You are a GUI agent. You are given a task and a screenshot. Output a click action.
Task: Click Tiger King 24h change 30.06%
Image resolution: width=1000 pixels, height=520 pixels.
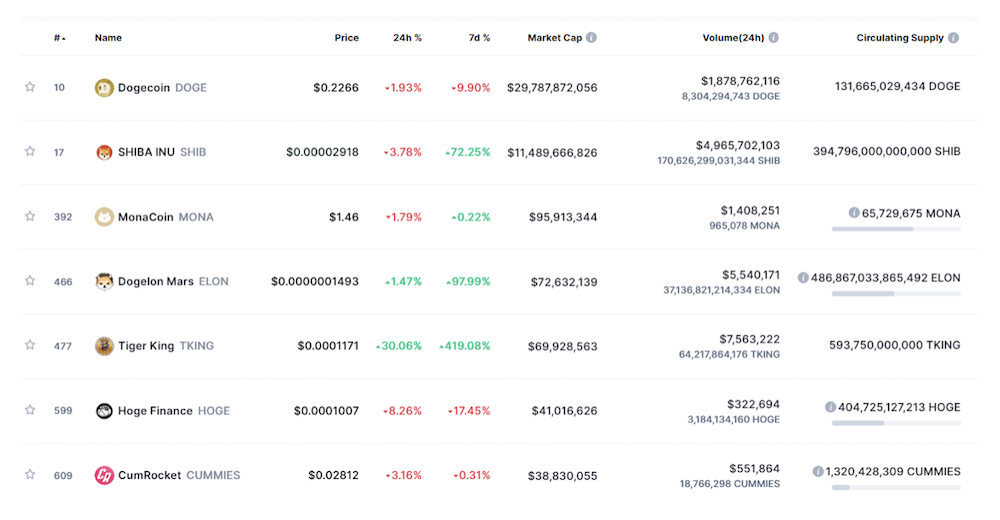click(x=399, y=346)
